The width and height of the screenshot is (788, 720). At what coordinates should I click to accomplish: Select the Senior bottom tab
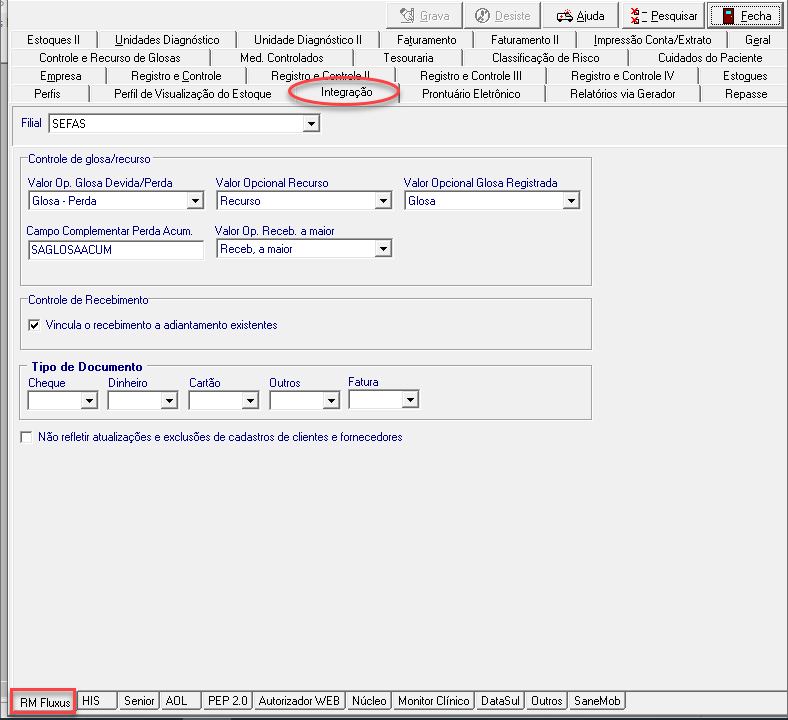139,700
